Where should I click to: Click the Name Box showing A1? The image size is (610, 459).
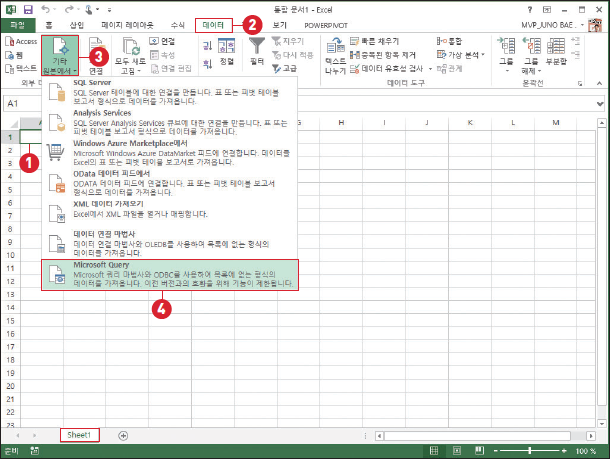23,103
